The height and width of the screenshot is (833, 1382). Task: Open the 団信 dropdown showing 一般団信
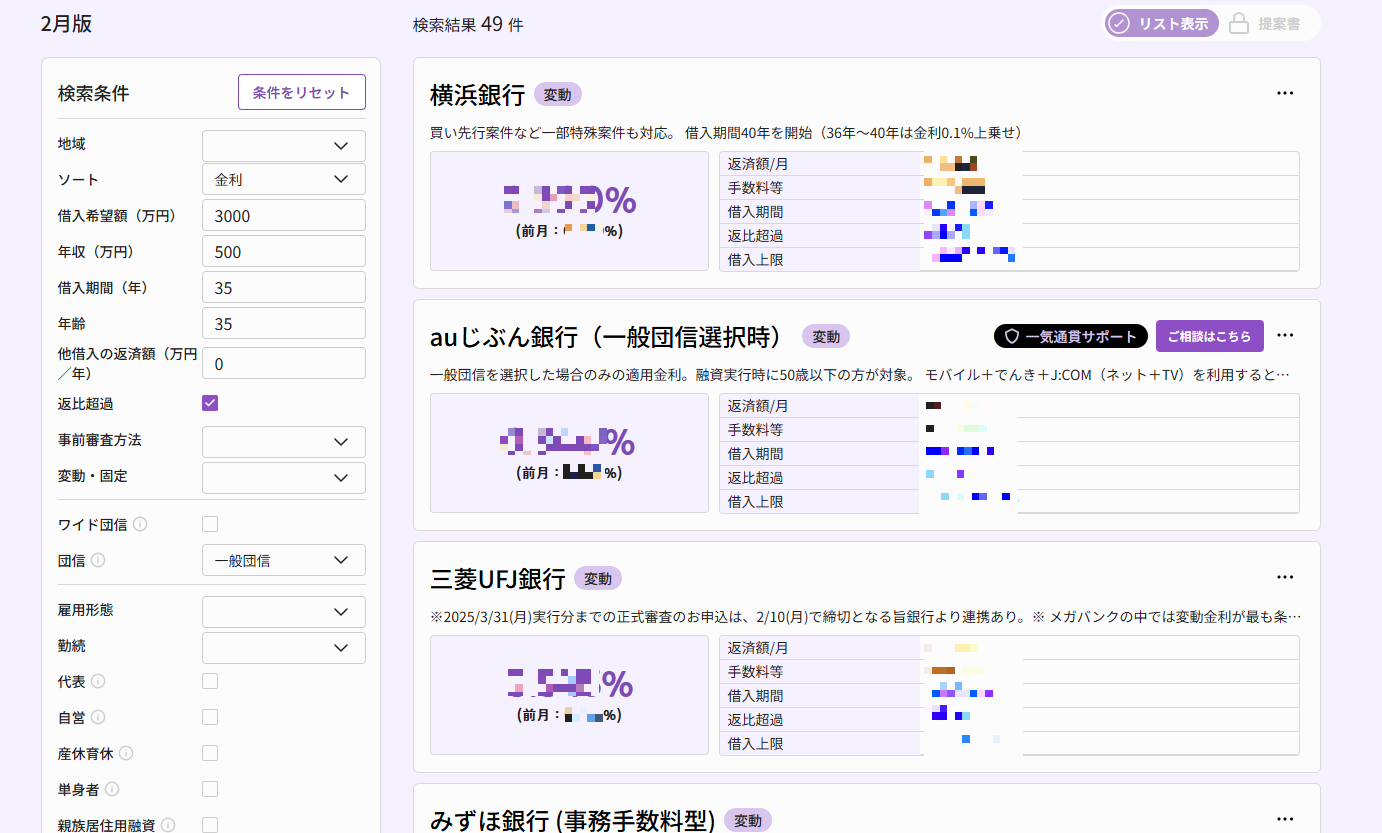coord(284,560)
